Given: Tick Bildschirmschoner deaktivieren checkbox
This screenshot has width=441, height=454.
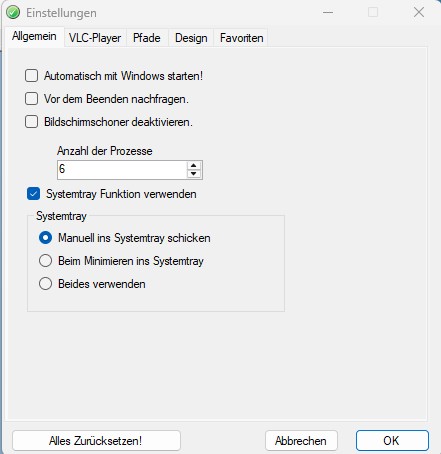Looking at the screenshot, I should 31,122.
